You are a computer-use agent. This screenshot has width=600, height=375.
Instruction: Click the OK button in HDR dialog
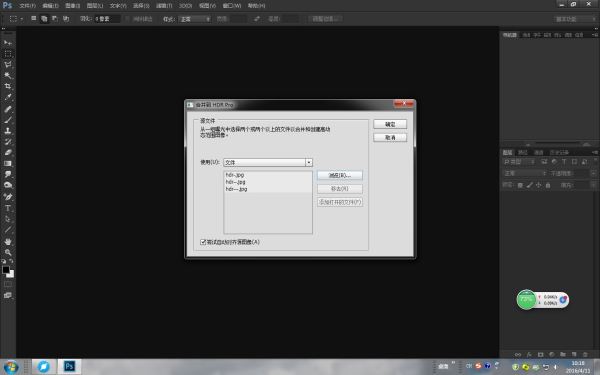[x=390, y=124]
